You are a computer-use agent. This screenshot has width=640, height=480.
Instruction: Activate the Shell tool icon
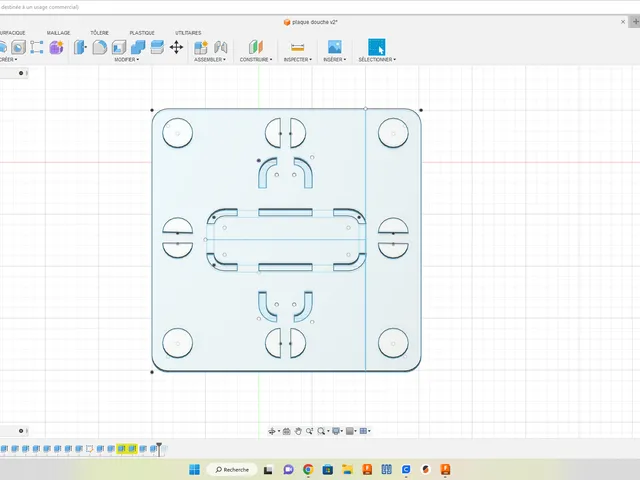tap(119, 47)
